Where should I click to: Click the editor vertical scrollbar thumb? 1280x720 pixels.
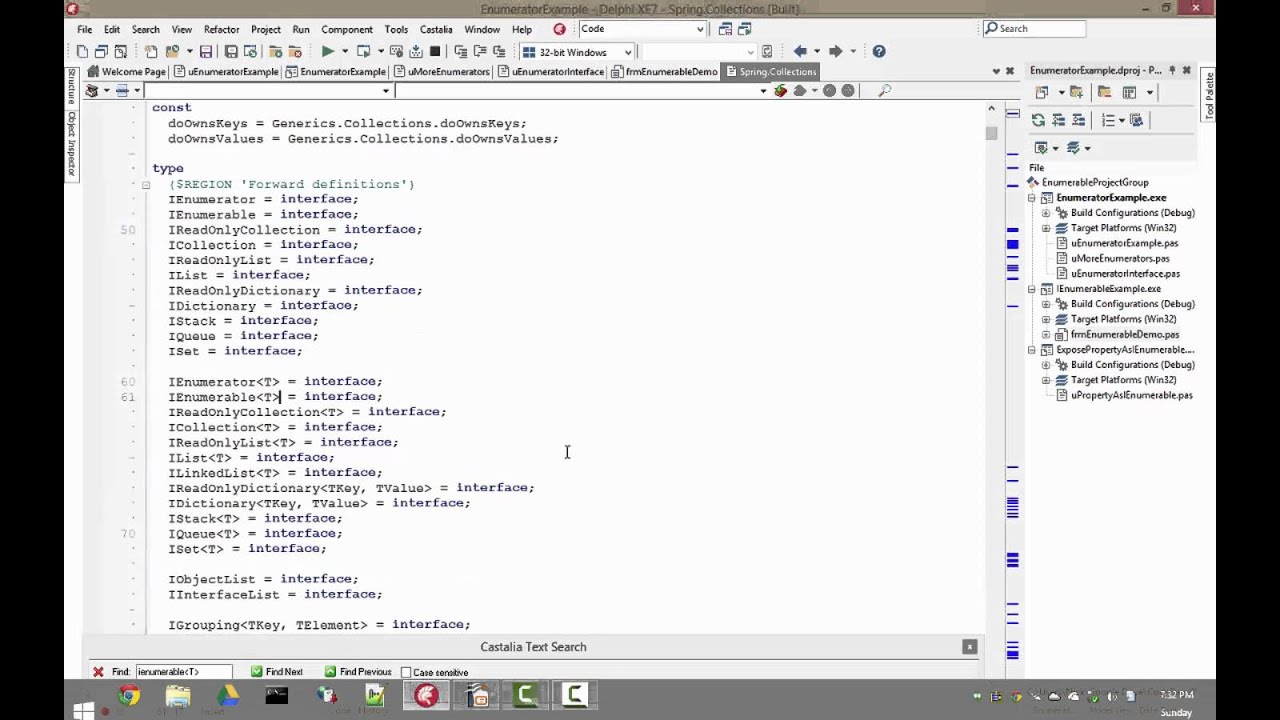click(x=991, y=133)
